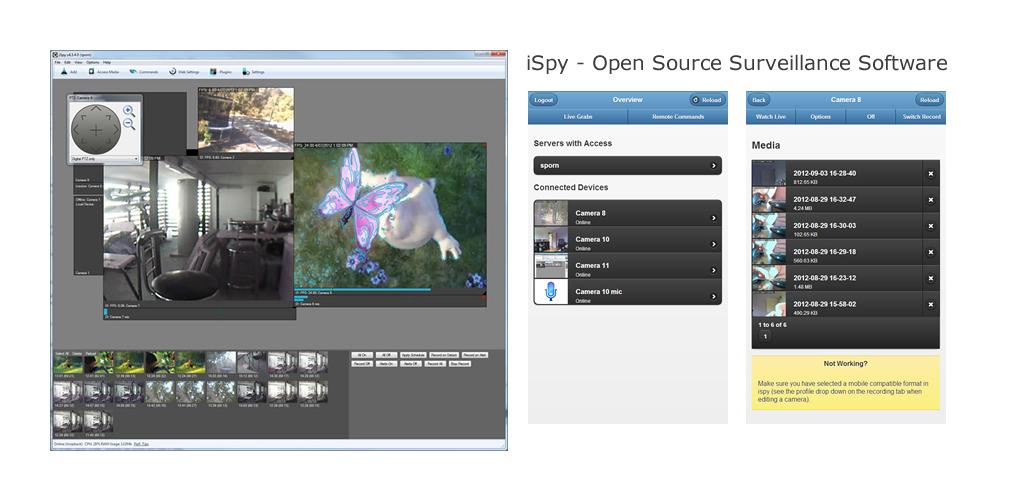
Task: Delete the 2012-08-29 16-32-47 media entry
Action: pos(931,200)
